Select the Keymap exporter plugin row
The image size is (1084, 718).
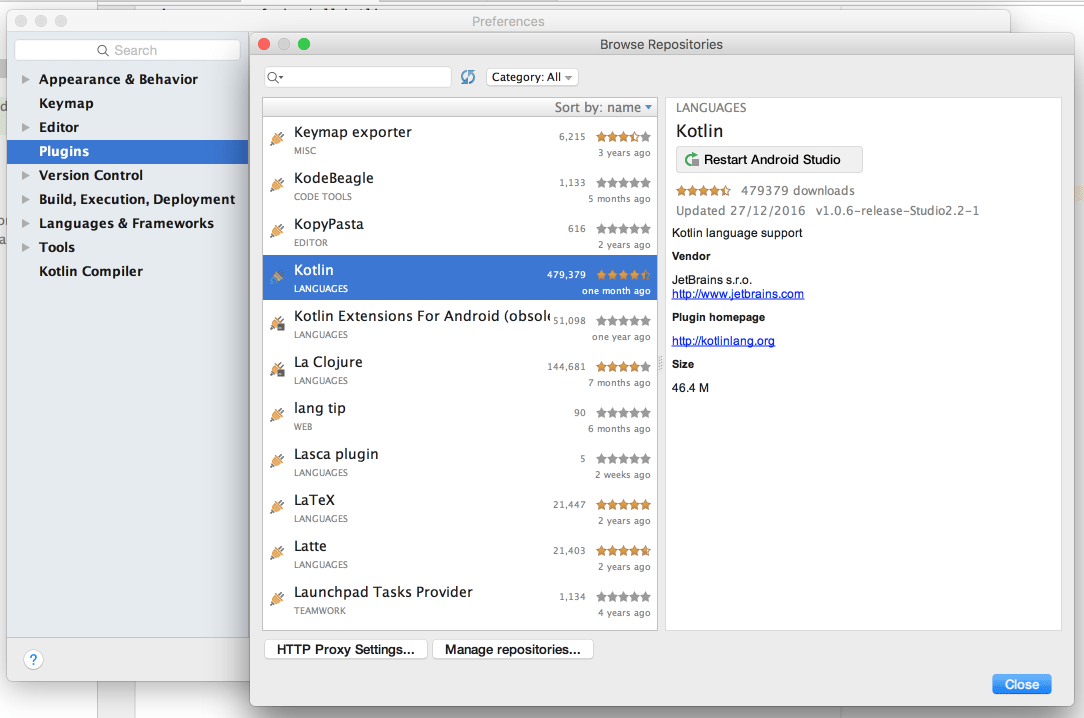460,140
